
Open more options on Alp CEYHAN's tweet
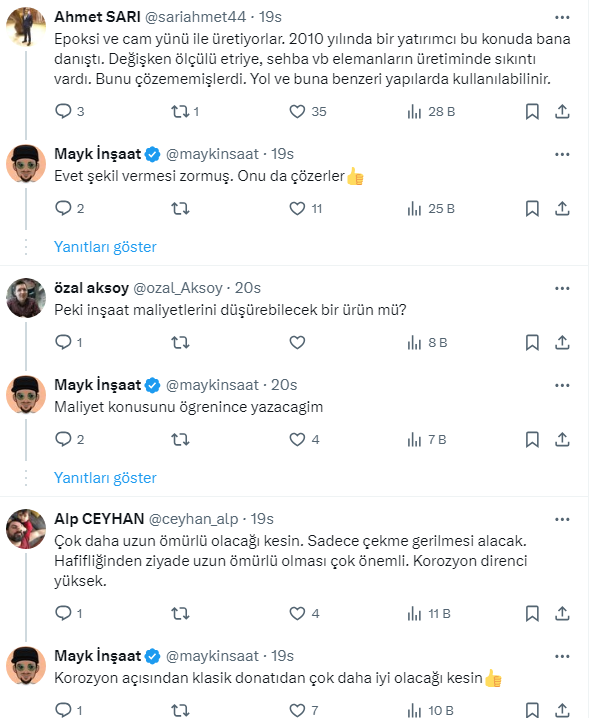[562, 519]
